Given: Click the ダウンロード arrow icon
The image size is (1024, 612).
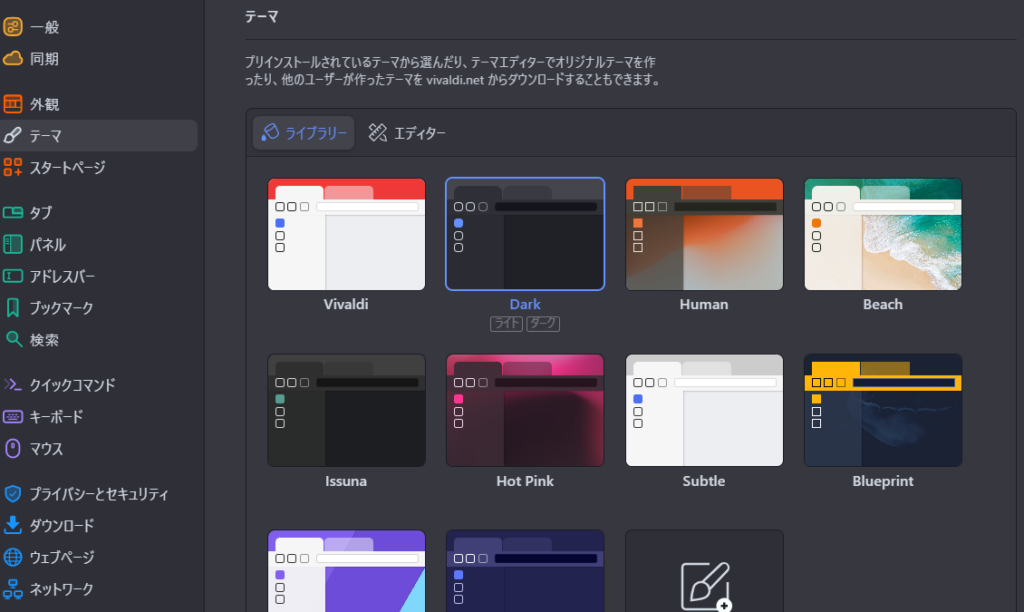Looking at the screenshot, I should (x=13, y=525).
